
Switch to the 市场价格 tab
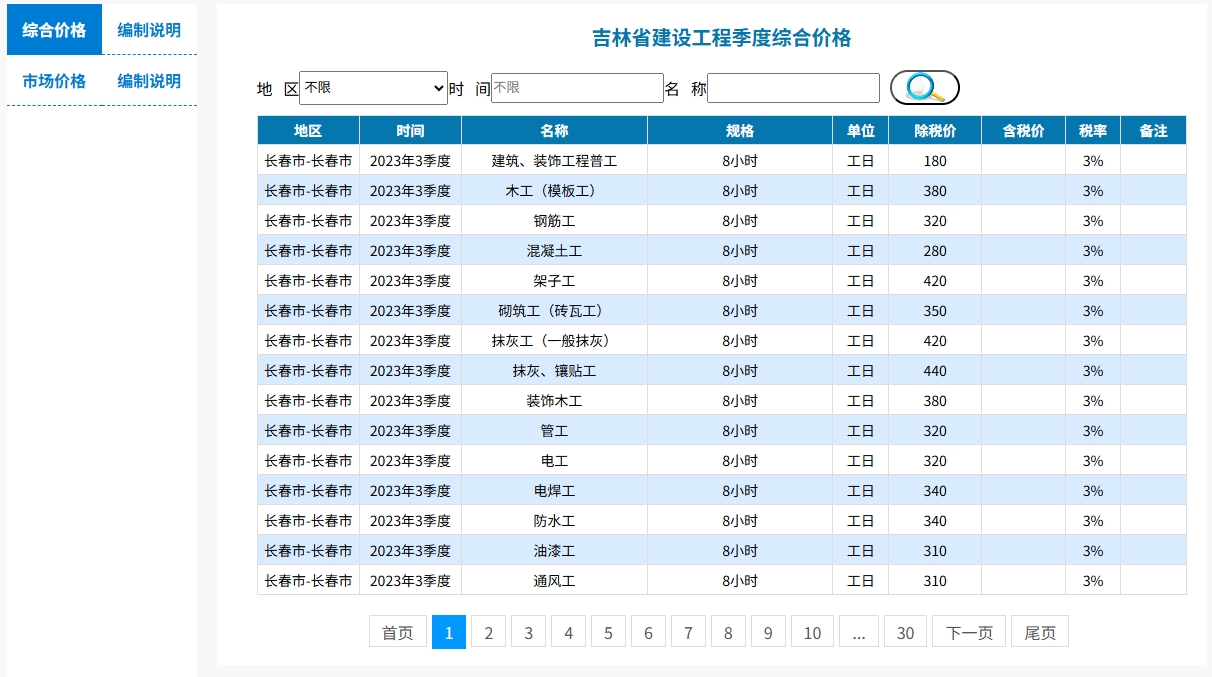(x=54, y=81)
